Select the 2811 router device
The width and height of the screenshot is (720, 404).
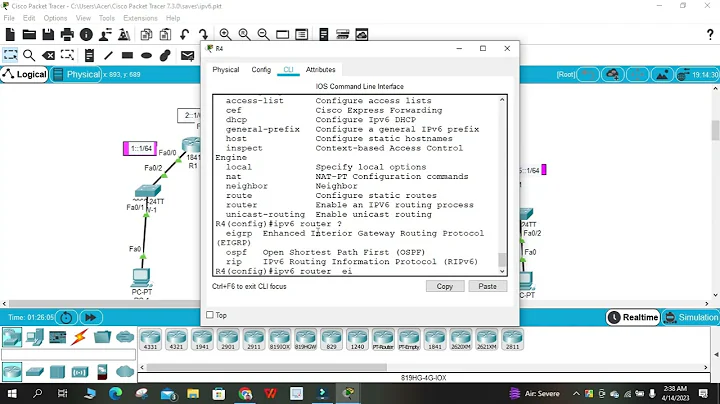pos(512,340)
